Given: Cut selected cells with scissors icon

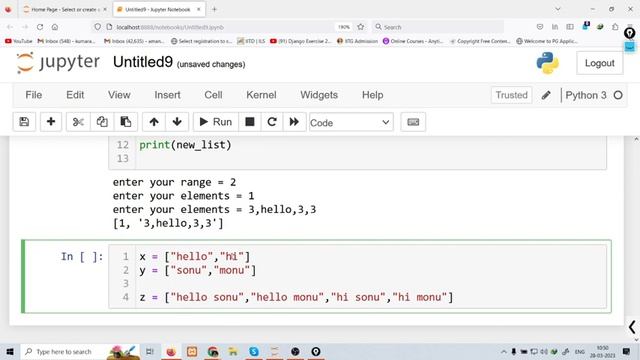Looking at the screenshot, I should tap(78, 122).
